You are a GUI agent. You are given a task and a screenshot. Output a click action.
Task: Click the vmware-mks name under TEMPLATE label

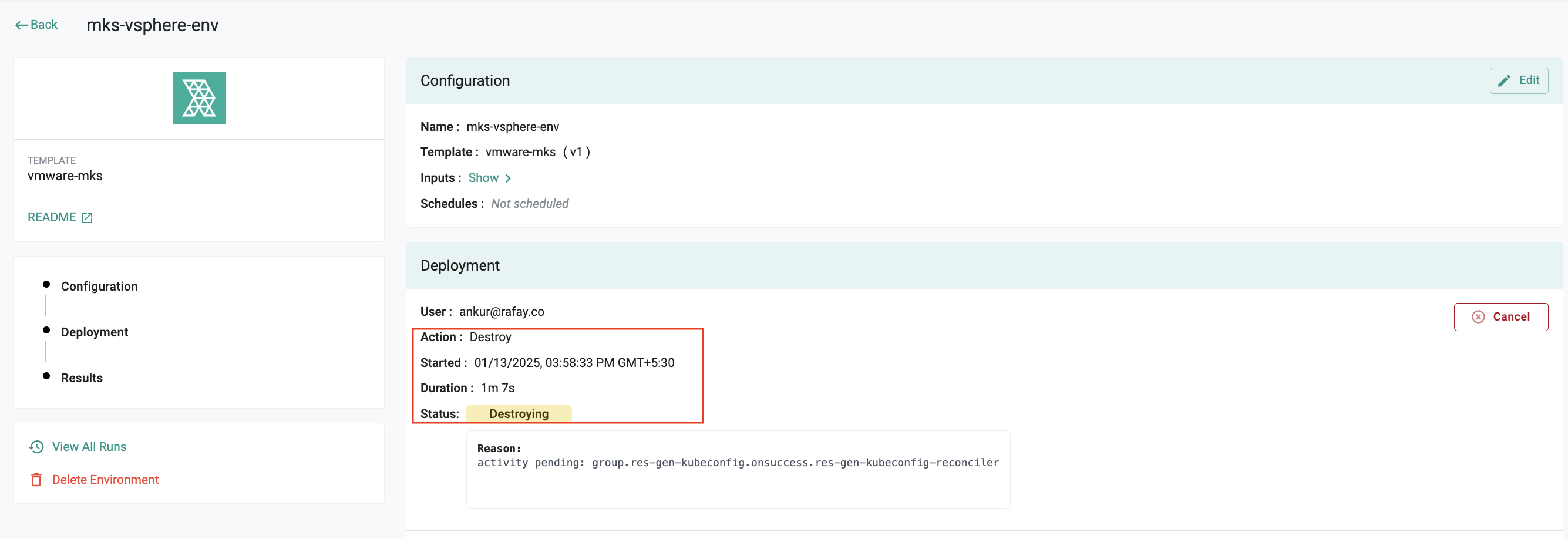click(x=65, y=176)
